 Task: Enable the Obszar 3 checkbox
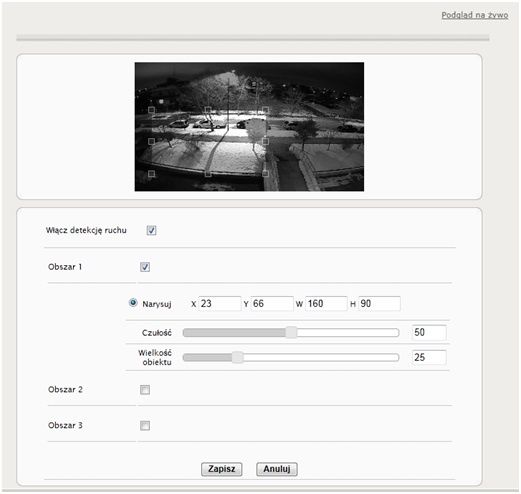tap(145, 425)
